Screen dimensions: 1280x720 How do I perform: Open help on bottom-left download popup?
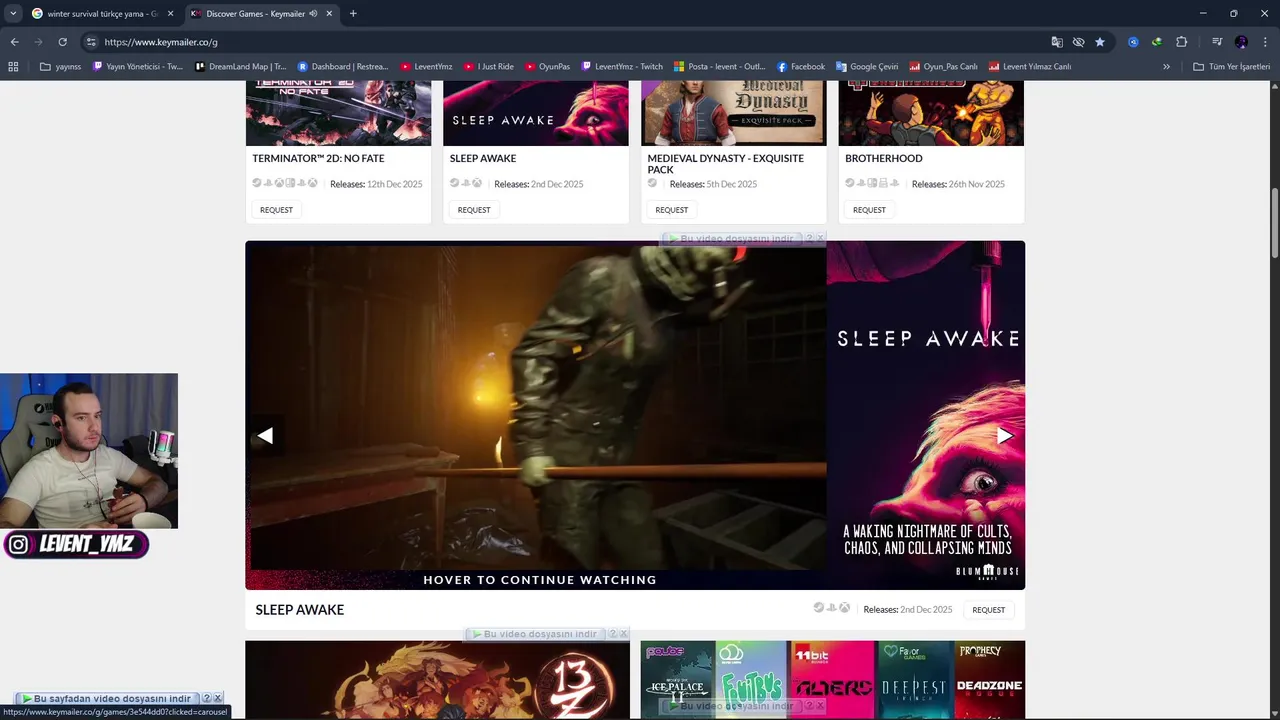click(x=206, y=699)
